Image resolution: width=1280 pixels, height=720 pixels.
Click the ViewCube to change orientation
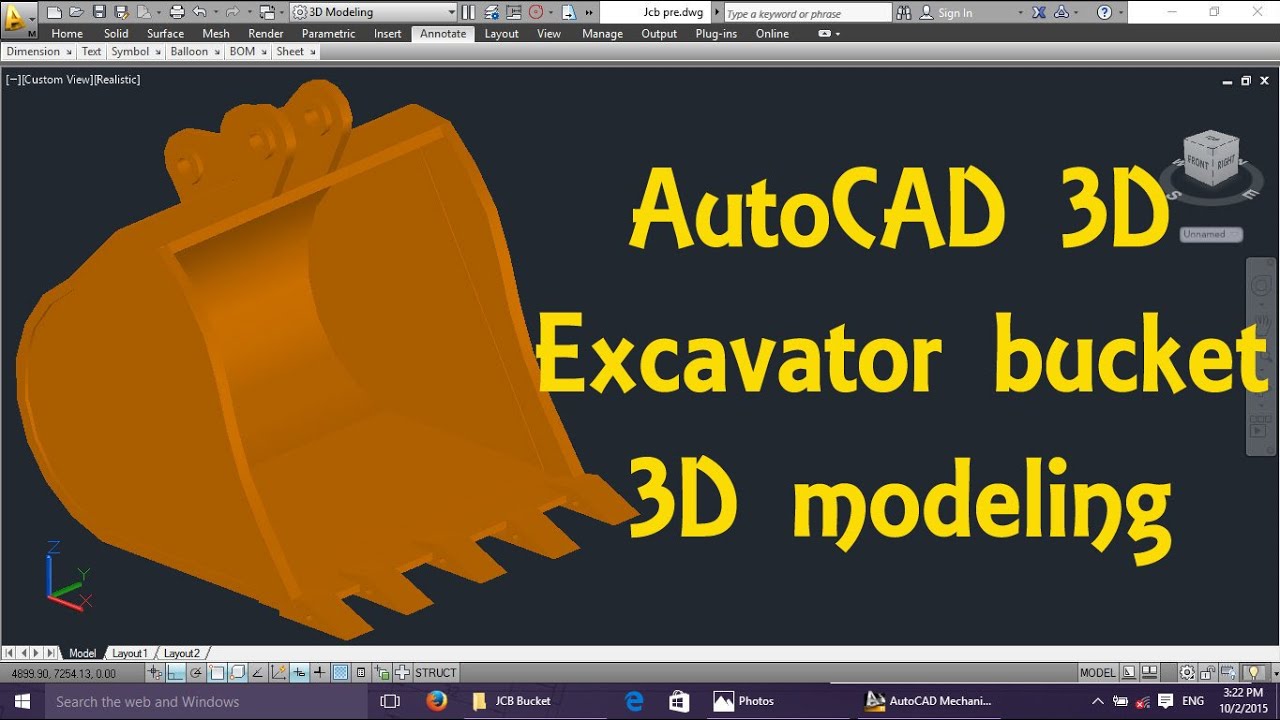[1211, 160]
